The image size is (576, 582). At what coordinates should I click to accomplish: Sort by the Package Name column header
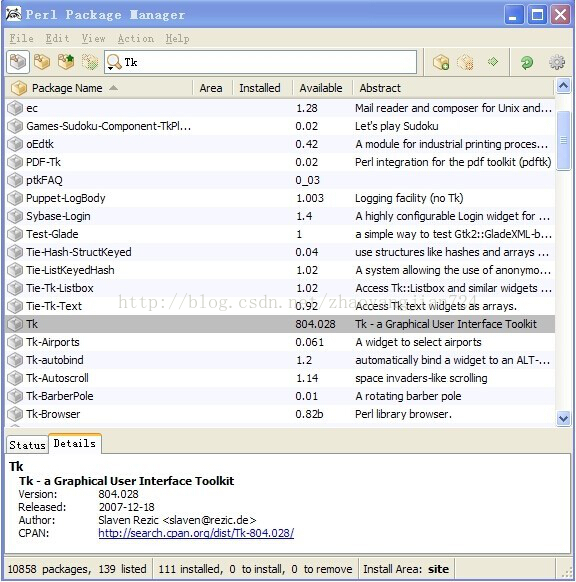[99, 88]
